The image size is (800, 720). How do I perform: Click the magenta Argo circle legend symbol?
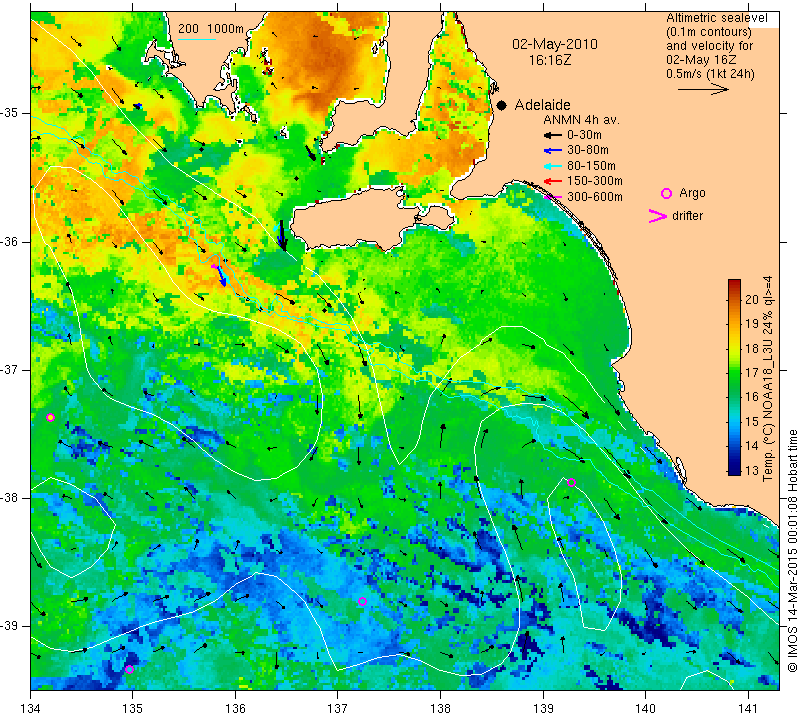point(666,193)
